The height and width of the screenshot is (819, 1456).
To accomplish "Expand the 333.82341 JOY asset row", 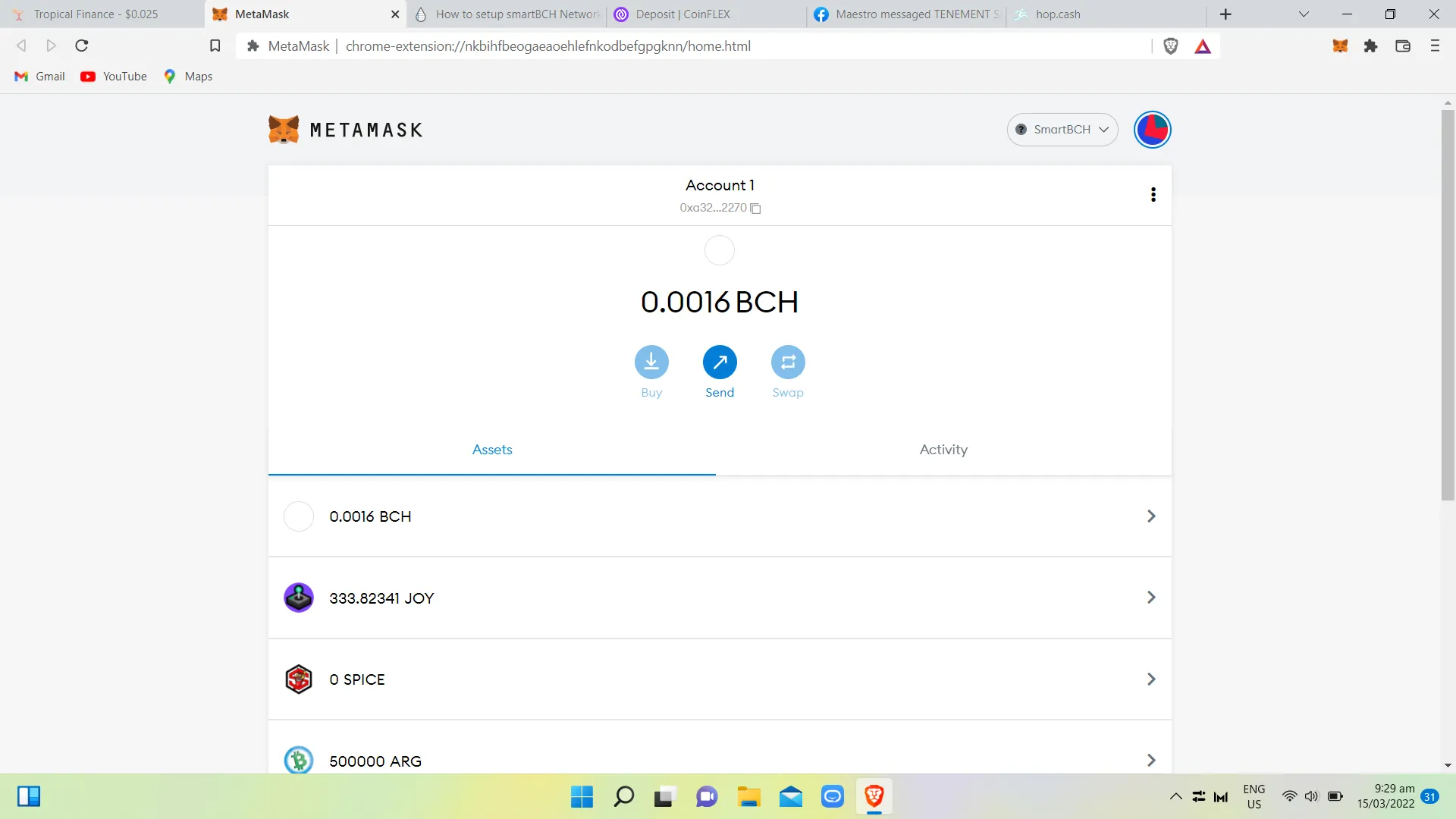I will pos(720,598).
